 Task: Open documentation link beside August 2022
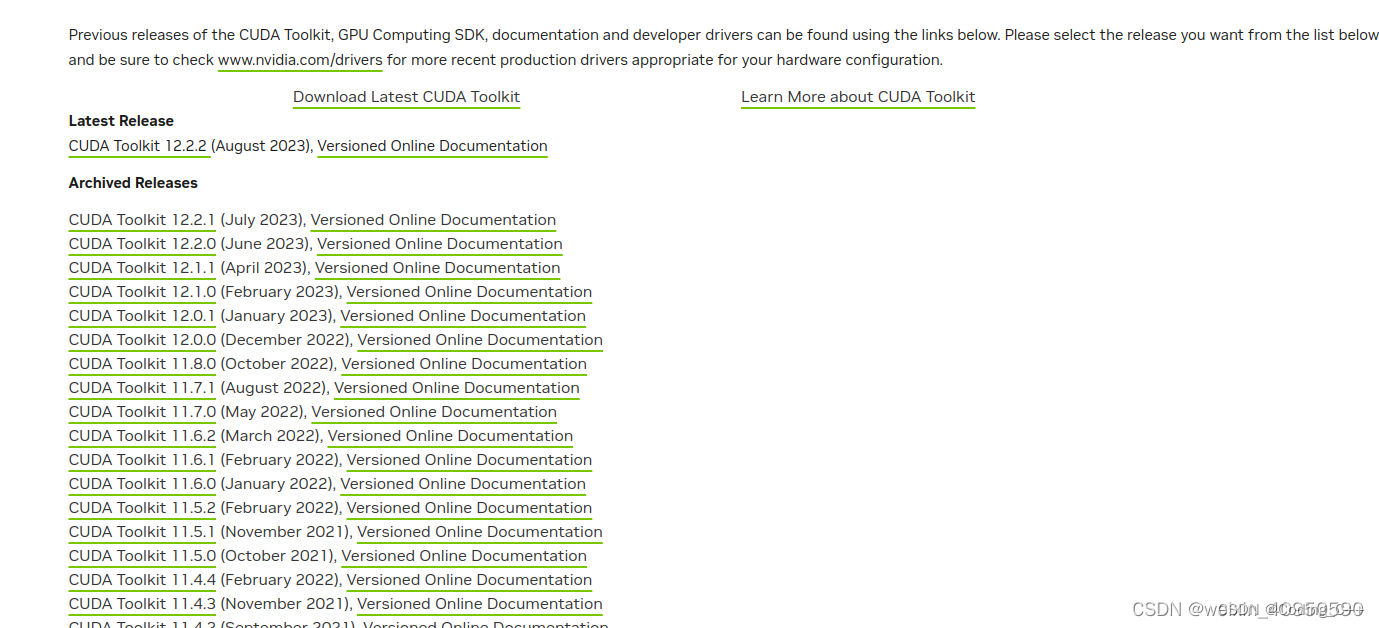coord(457,388)
